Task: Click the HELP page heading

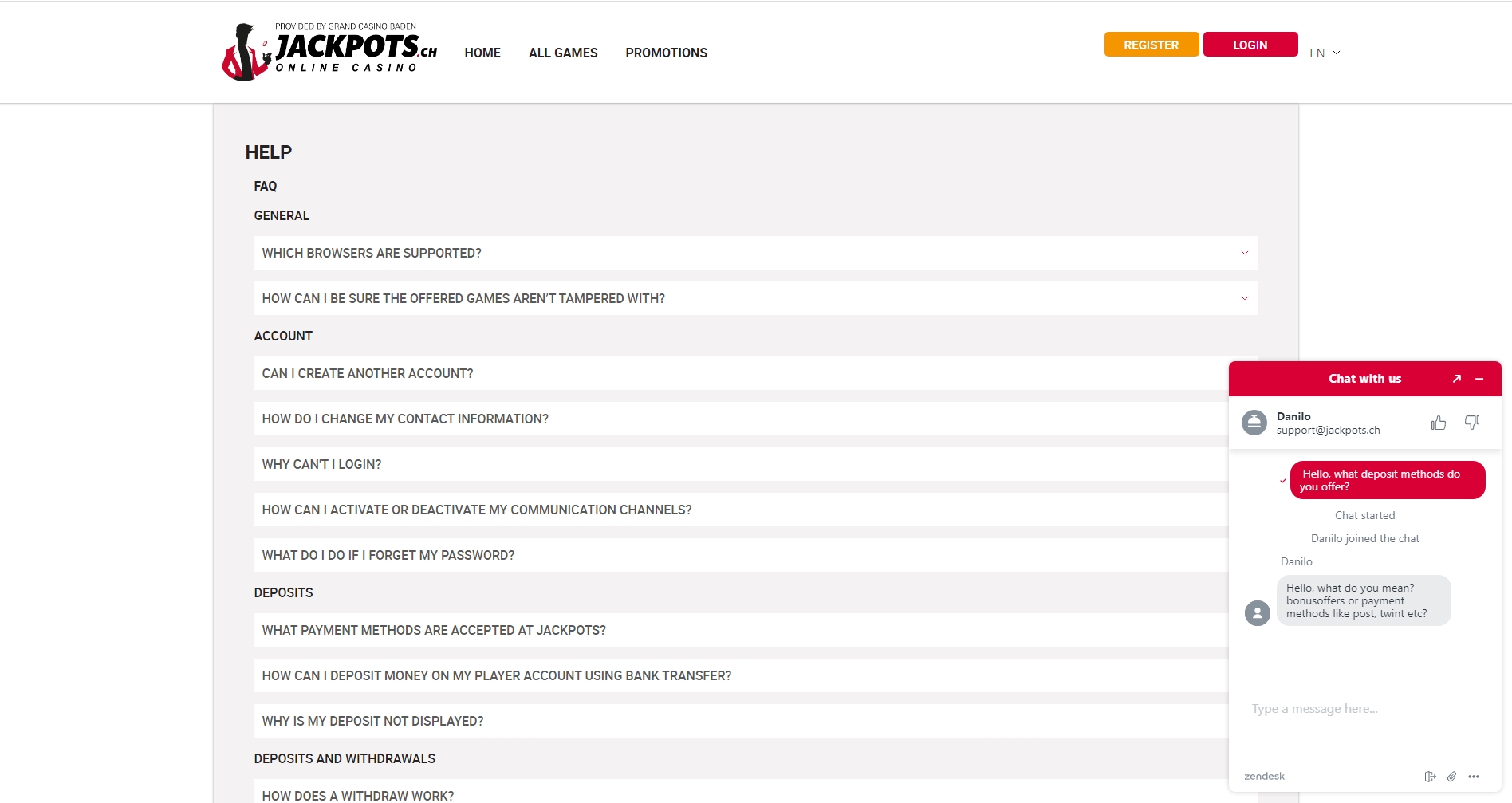Action: coord(269,152)
